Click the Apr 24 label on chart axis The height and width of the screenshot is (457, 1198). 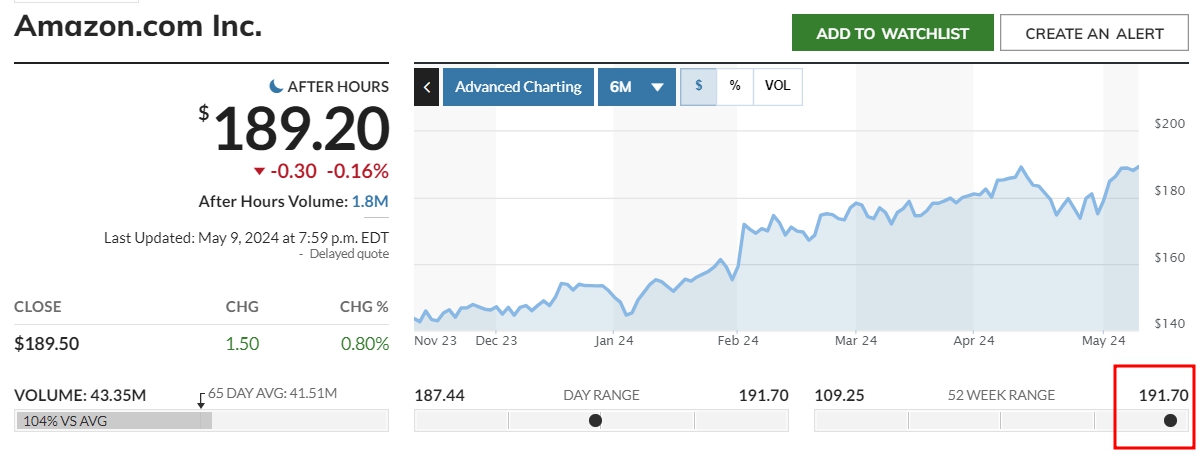point(973,341)
